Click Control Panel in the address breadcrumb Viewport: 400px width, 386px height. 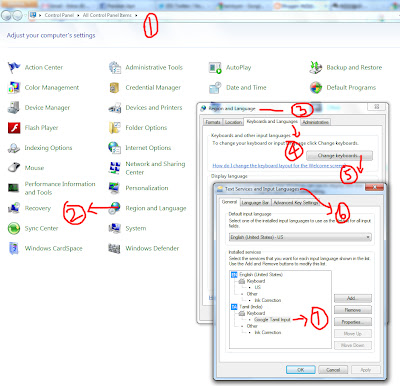tap(59, 15)
